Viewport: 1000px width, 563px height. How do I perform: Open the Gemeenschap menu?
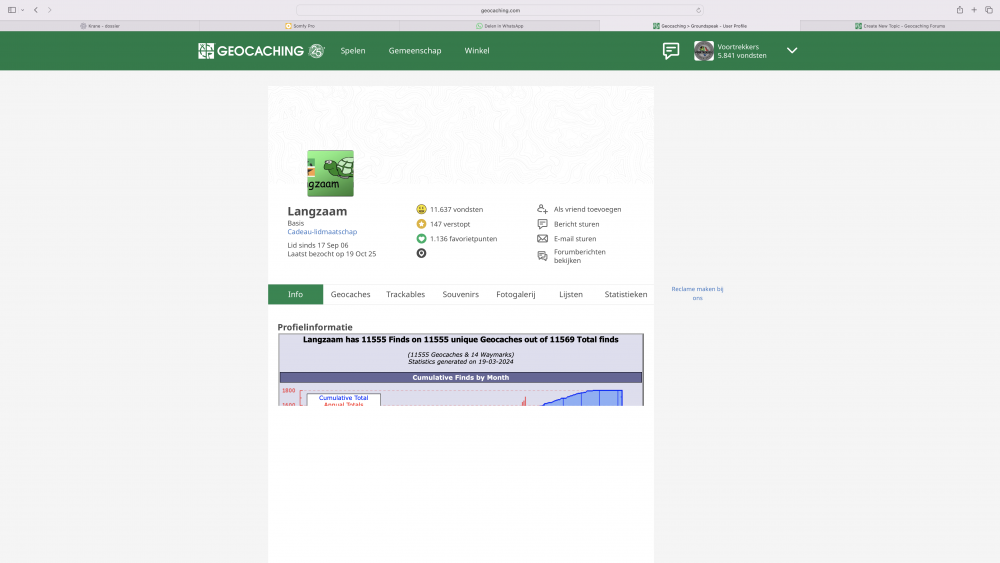point(415,50)
